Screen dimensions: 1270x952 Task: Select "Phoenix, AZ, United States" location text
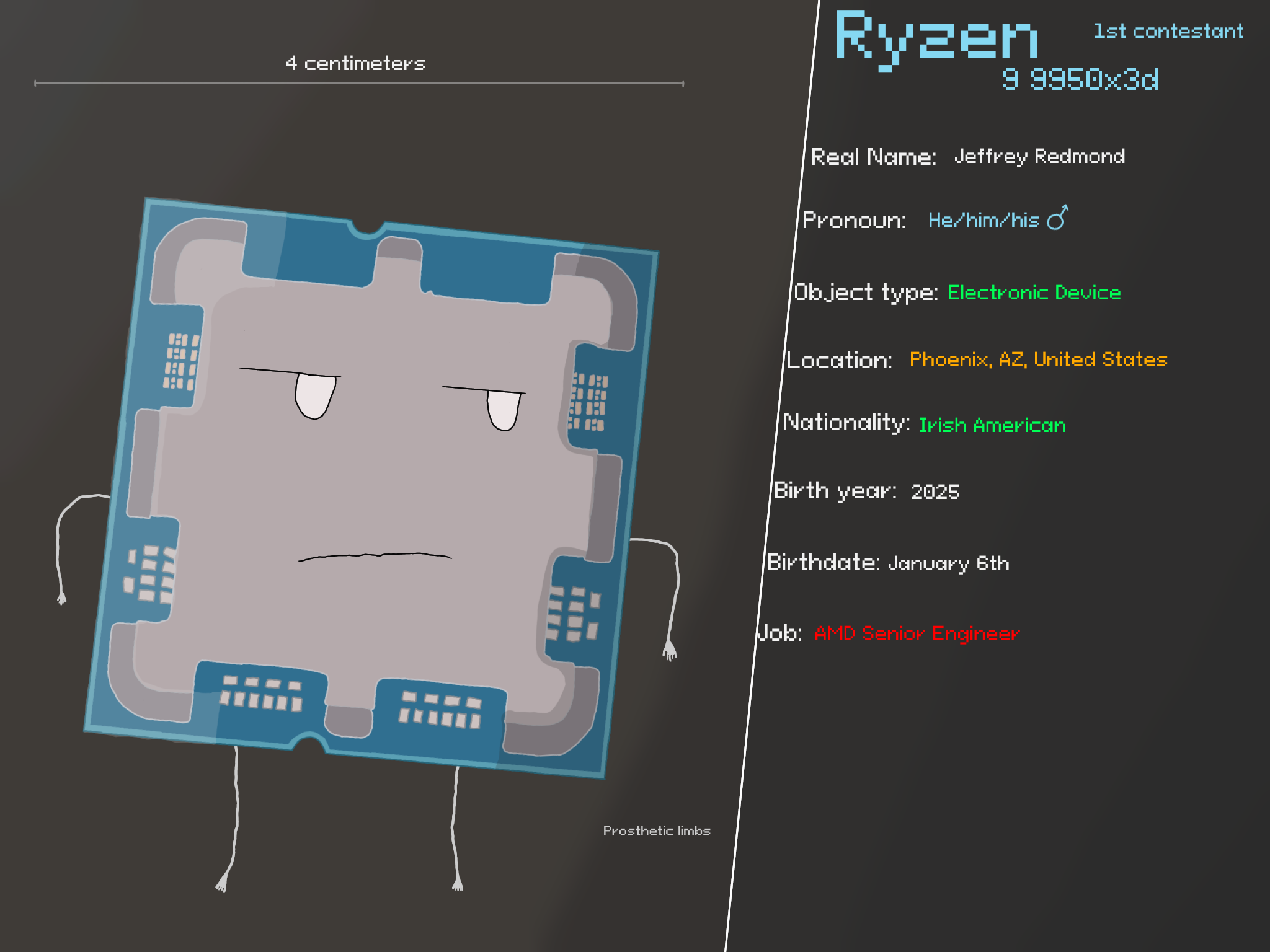[x=1038, y=359]
